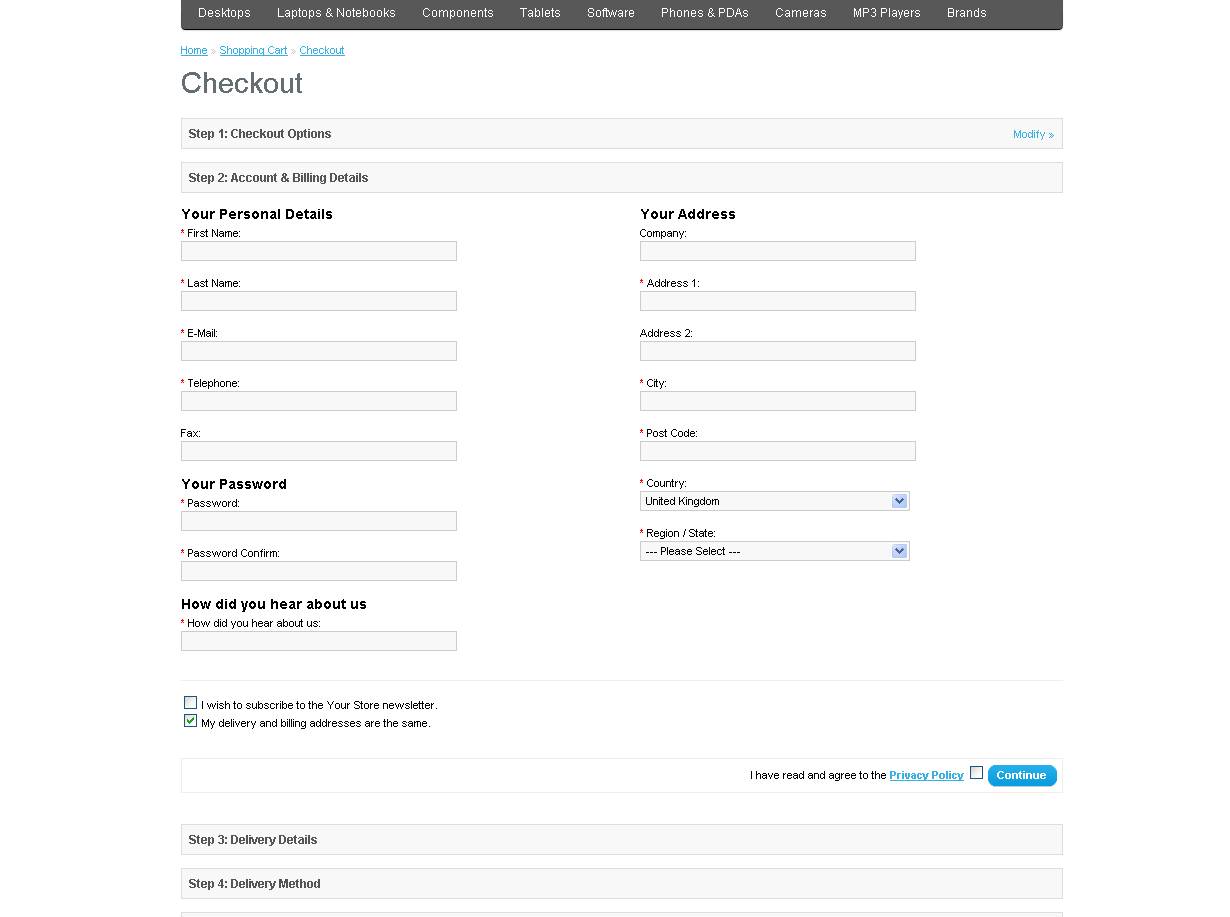The image size is (1230, 917).
Task: Open the Cameras category
Action: click(x=801, y=13)
